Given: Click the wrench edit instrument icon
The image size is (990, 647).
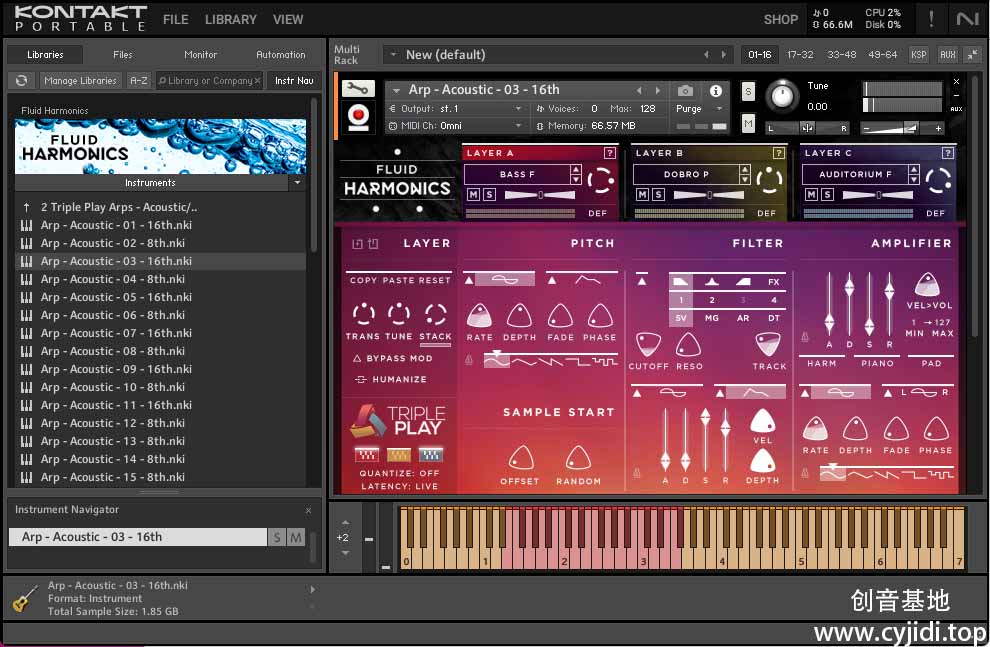Looking at the screenshot, I should (358, 88).
